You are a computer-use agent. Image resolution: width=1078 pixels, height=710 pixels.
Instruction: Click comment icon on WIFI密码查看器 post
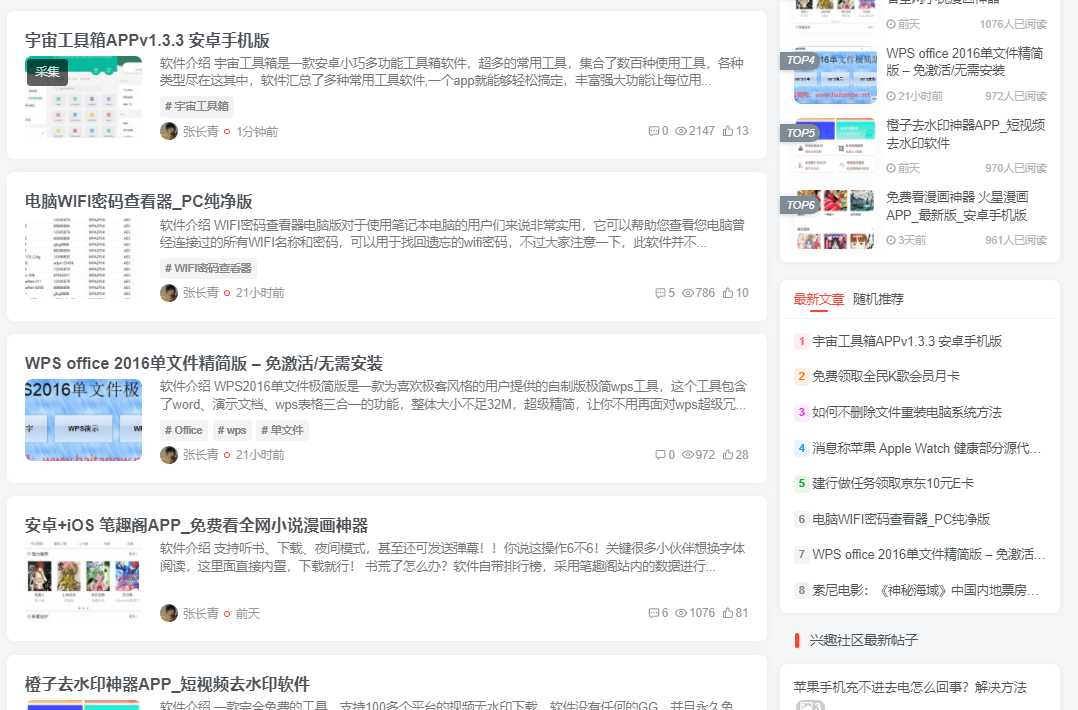660,293
